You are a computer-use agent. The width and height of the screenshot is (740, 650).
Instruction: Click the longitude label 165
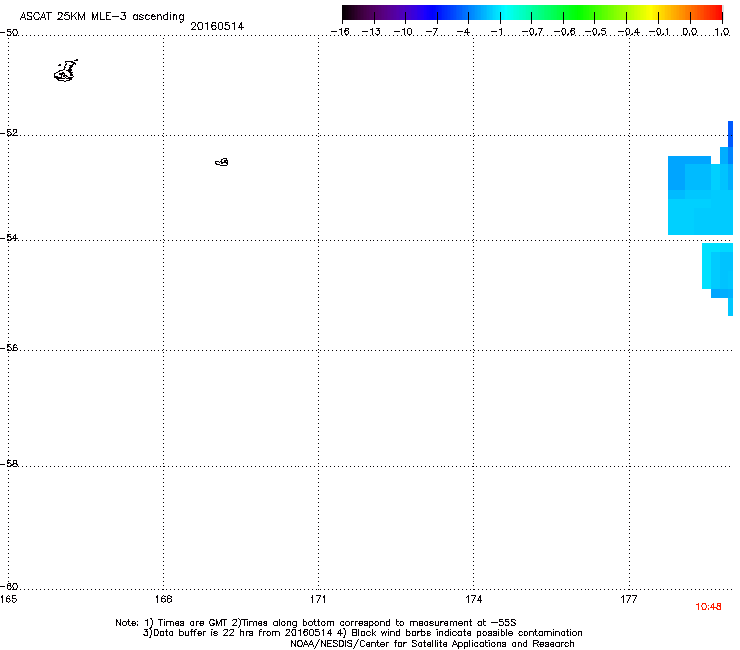click(8, 599)
